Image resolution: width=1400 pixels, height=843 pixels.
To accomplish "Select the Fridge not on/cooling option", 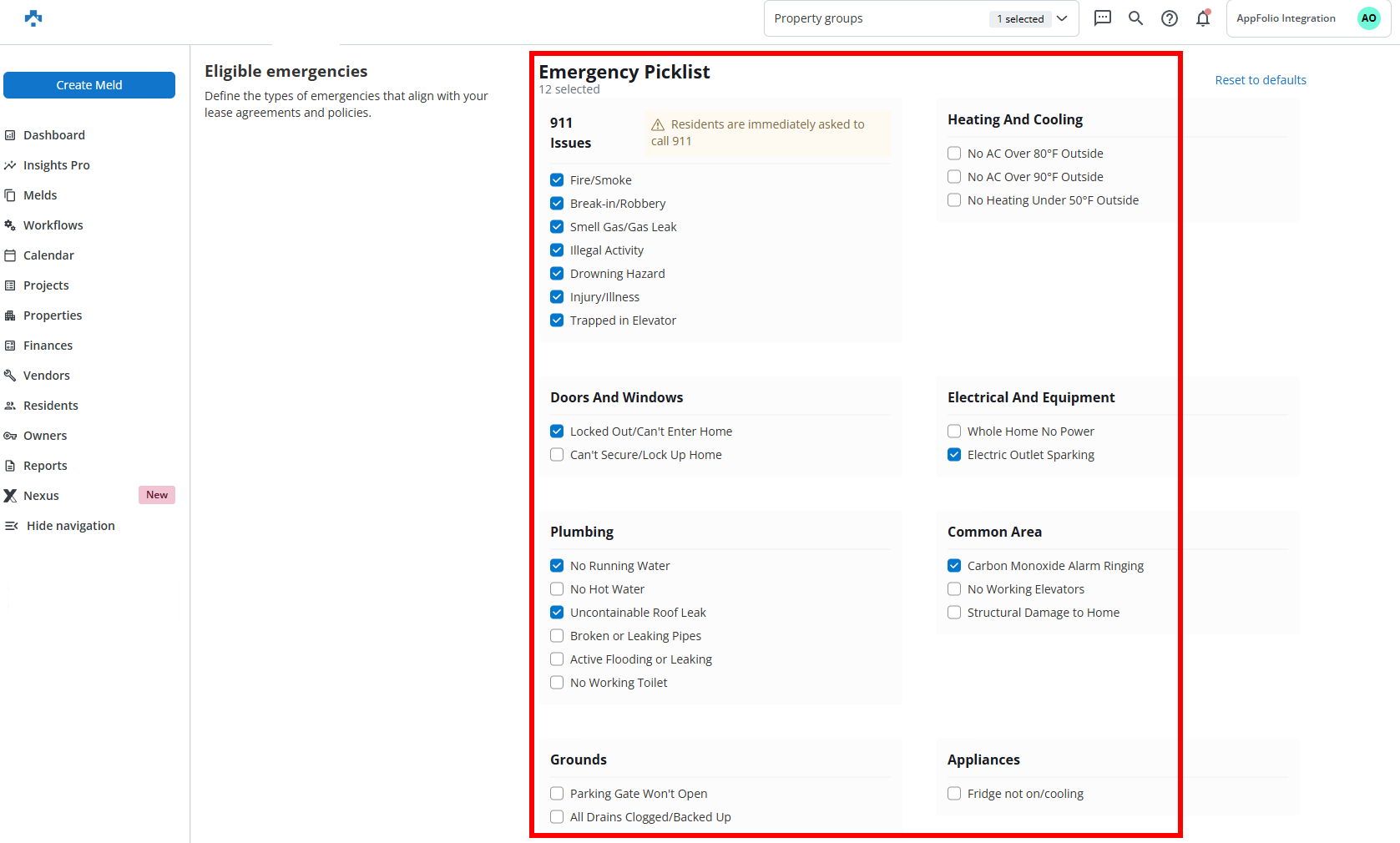I will tap(954, 794).
